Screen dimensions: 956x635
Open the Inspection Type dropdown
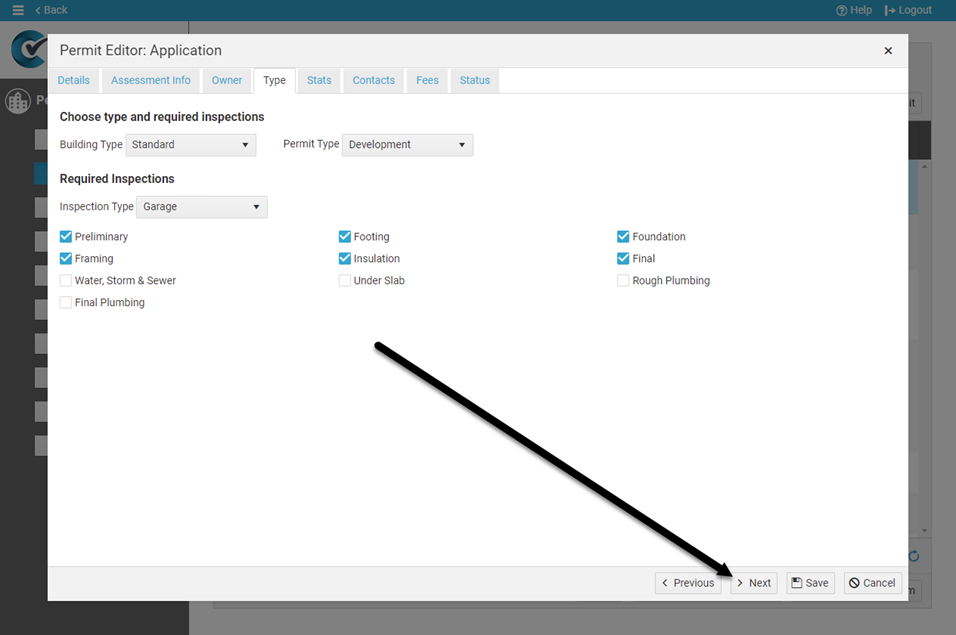(x=202, y=207)
